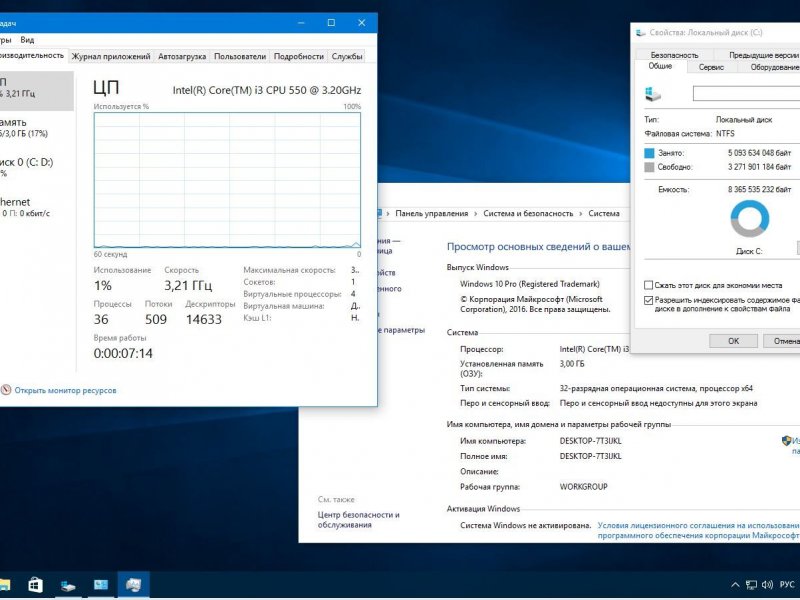
Task: Toggle 'Разрешить индексировать' checkbox
Action: pyautogui.click(x=648, y=301)
